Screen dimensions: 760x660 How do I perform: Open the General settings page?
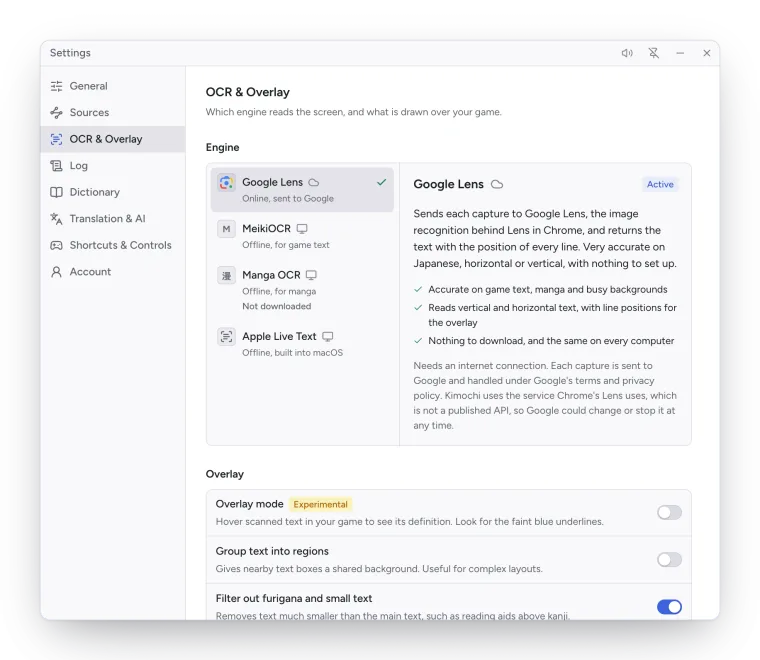pos(112,86)
